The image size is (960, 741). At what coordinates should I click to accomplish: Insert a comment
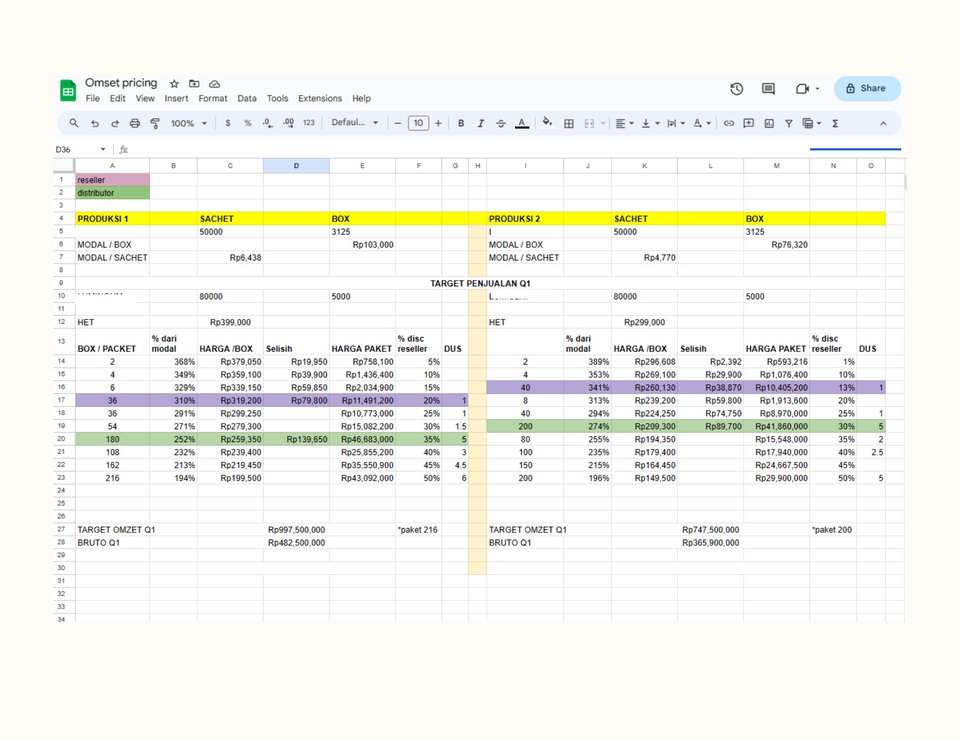click(749, 123)
